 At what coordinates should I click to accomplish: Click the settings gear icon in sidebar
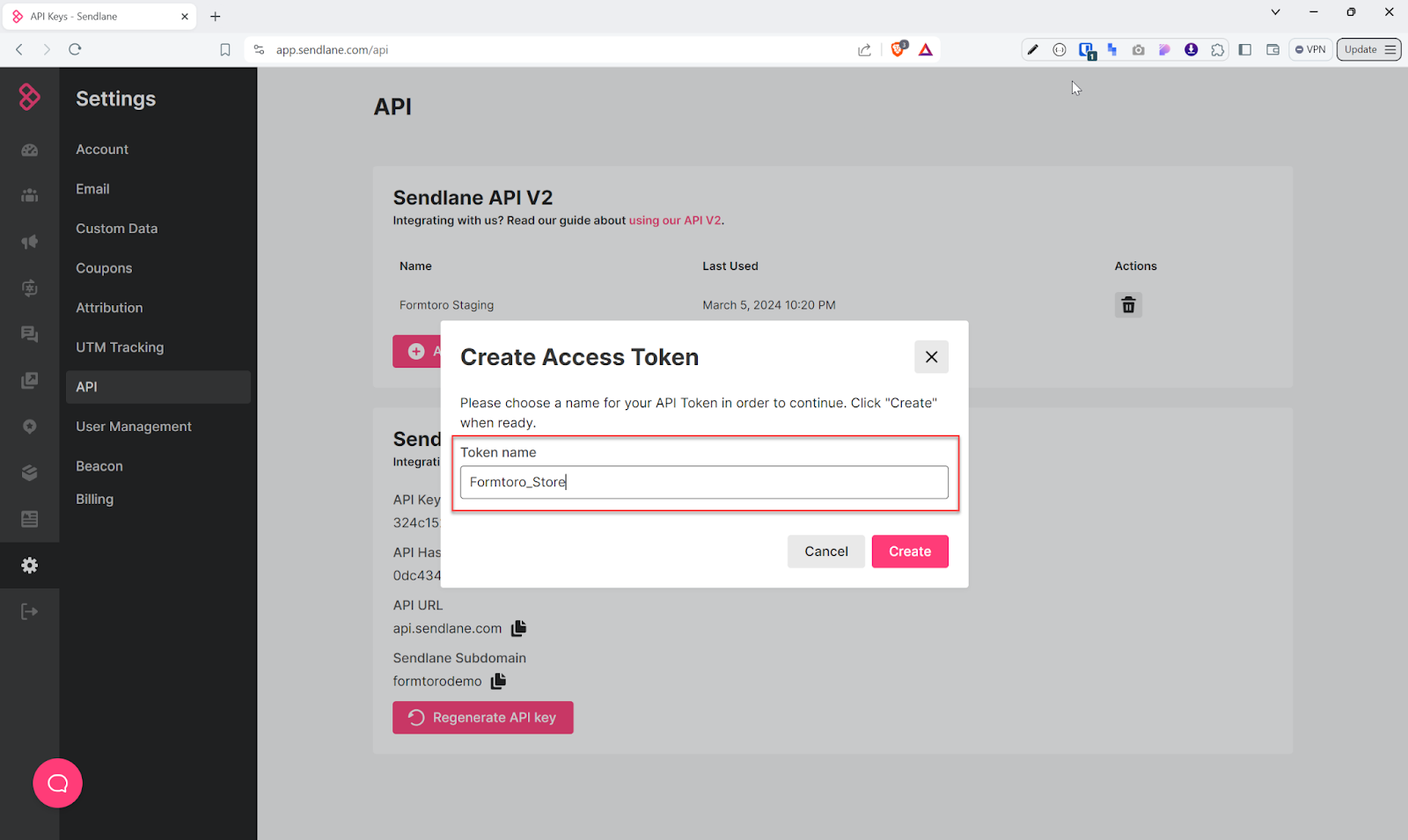tap(30, 566)
